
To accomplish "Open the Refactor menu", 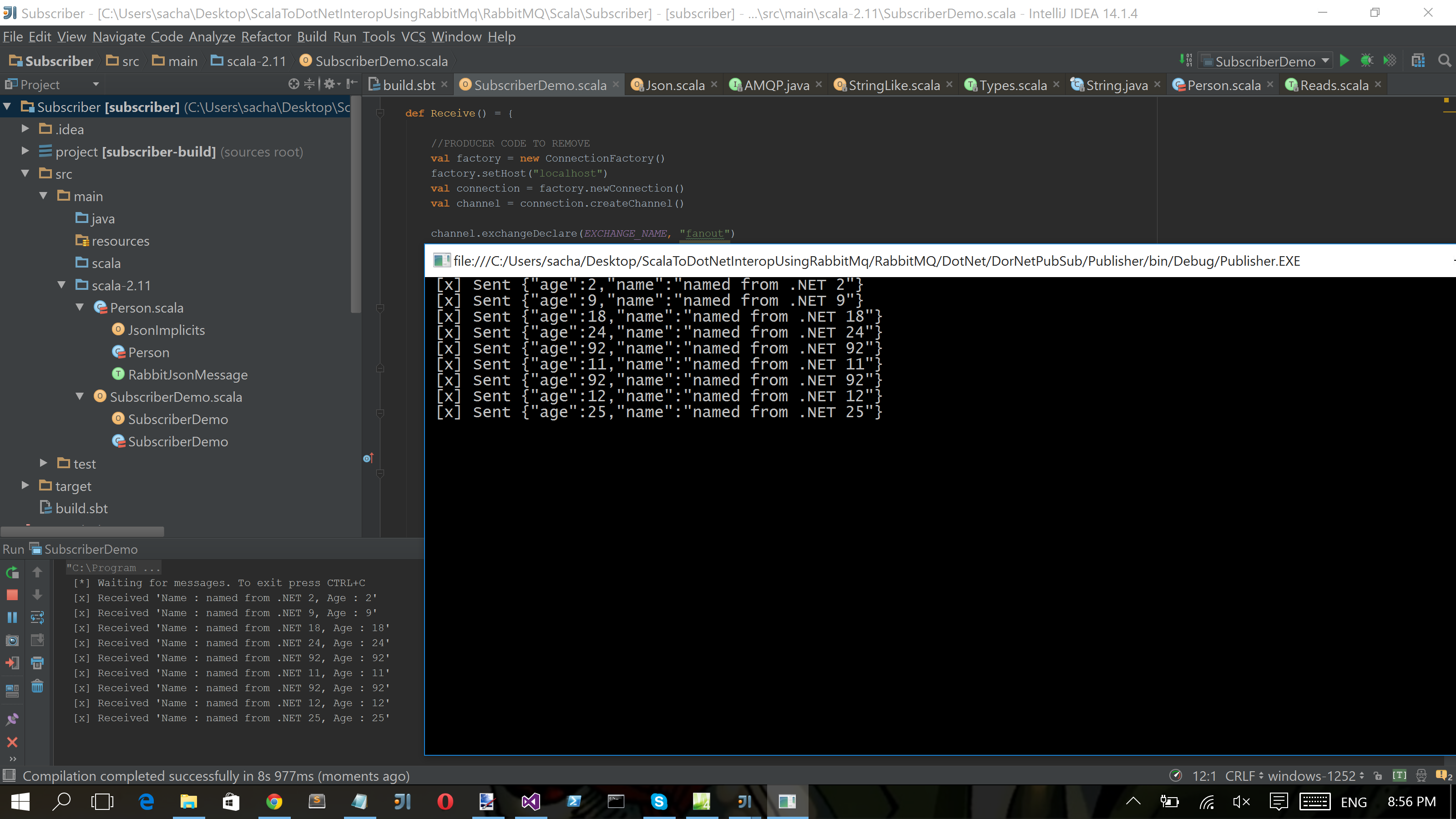I will (266, 37).
